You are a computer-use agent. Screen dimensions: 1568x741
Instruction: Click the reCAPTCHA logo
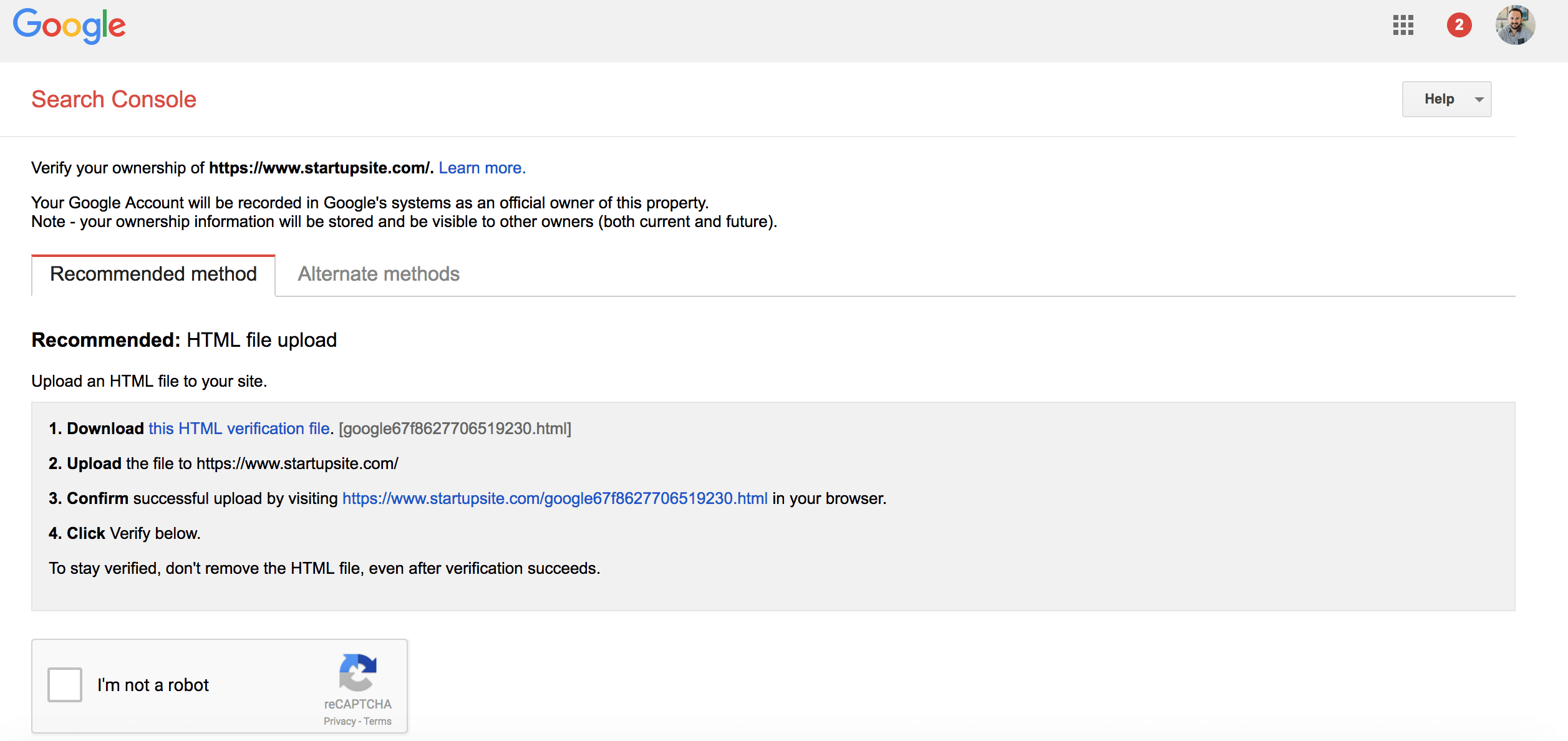pos(357,672)
